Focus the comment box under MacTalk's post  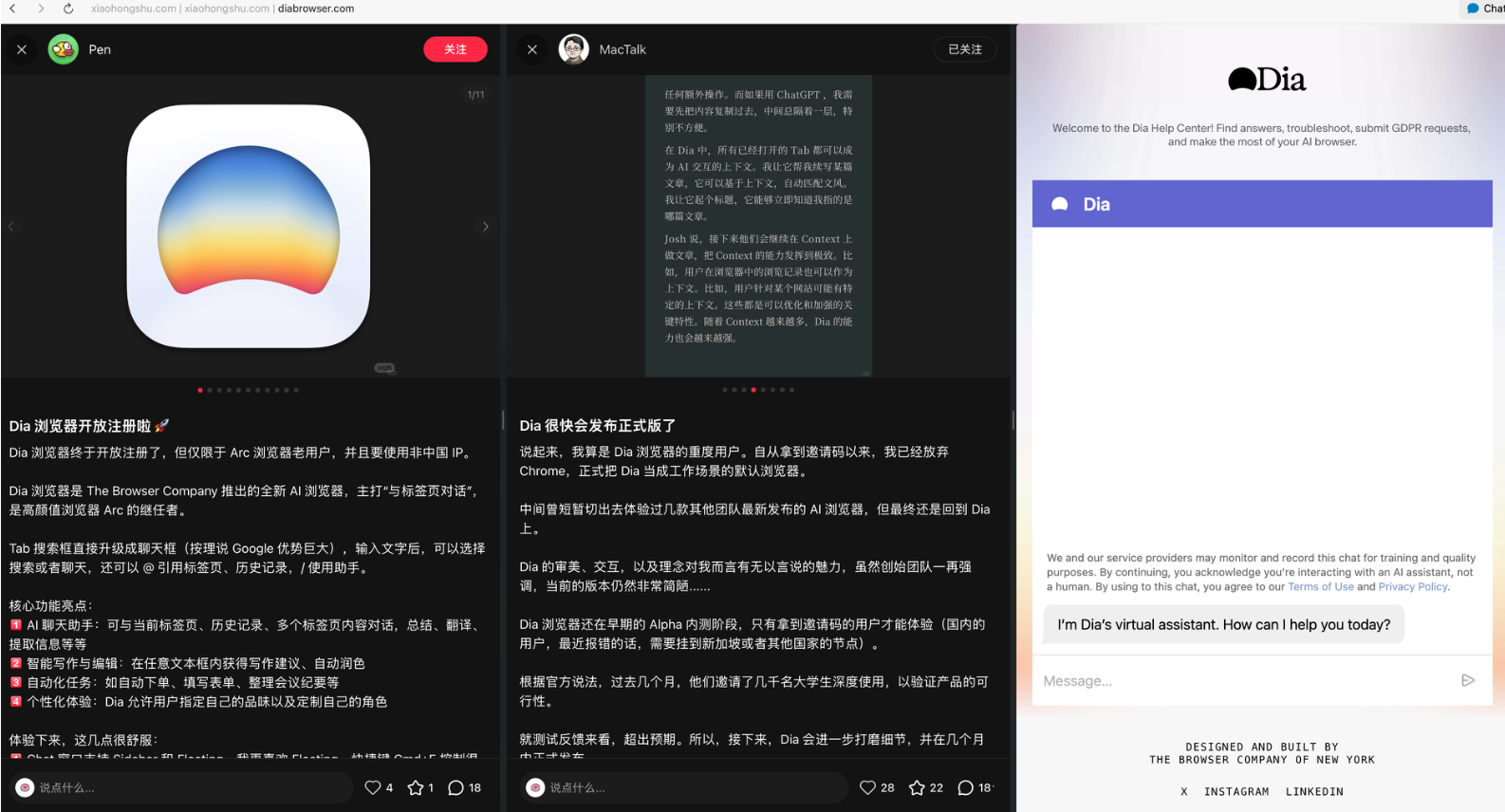(683, 787)
